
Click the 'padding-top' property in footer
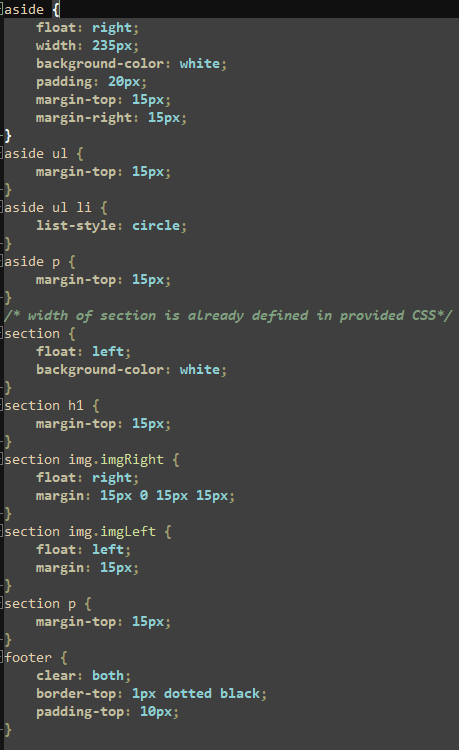[x=80, y=712]
